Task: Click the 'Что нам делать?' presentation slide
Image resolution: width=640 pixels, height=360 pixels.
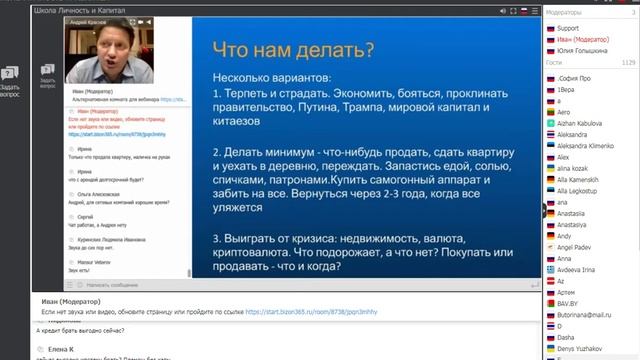Action: [x=367, y=147]
